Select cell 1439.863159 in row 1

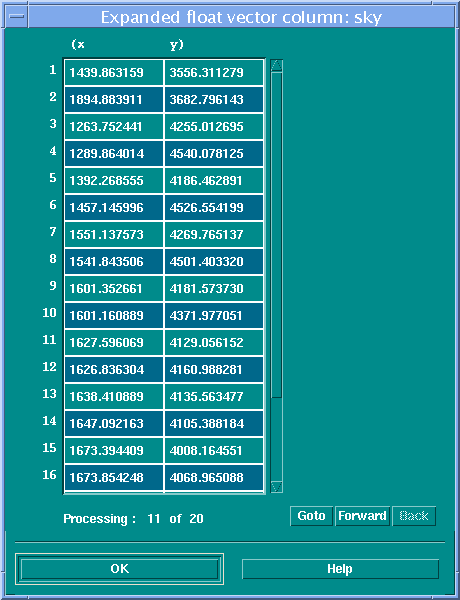(114, 73)
